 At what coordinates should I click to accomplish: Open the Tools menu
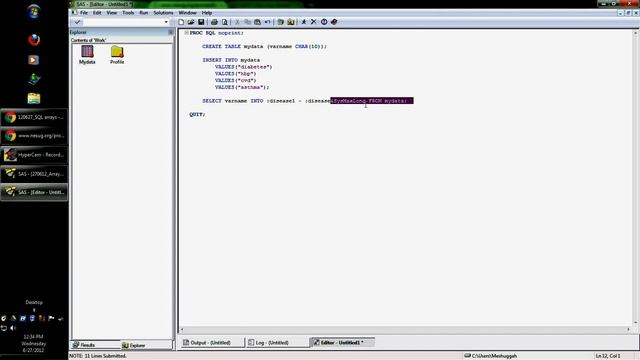pyautogui.click(x=128, y=13)
